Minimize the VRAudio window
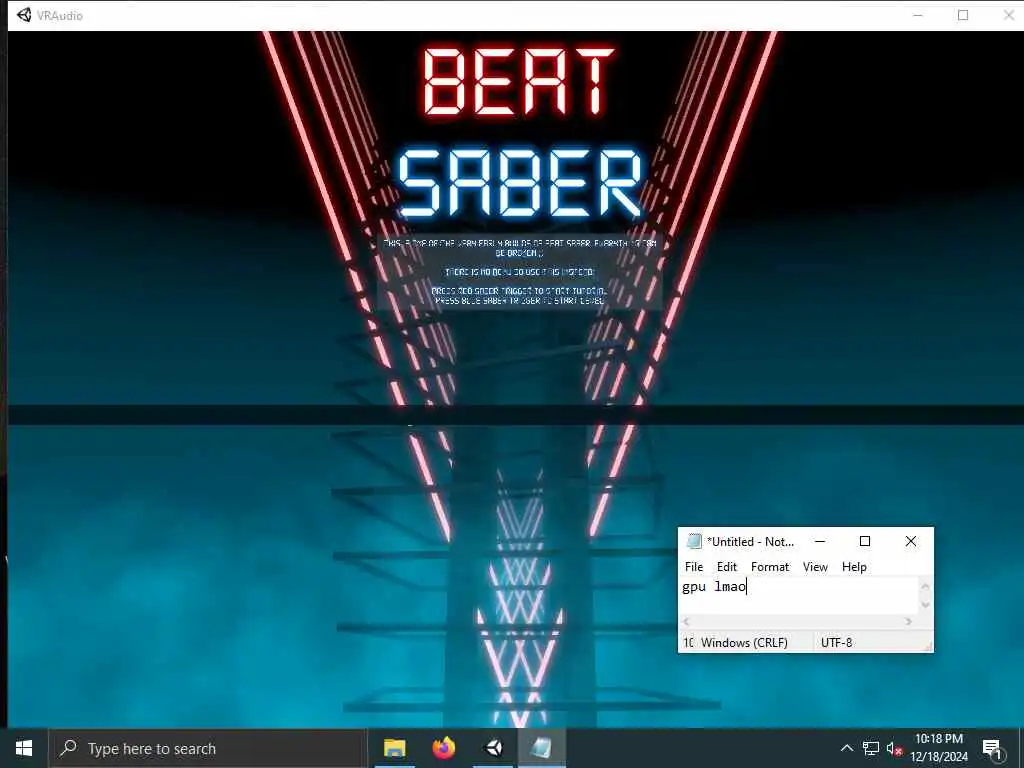The width and height of the screenshot is (1024, 768). 918,15
